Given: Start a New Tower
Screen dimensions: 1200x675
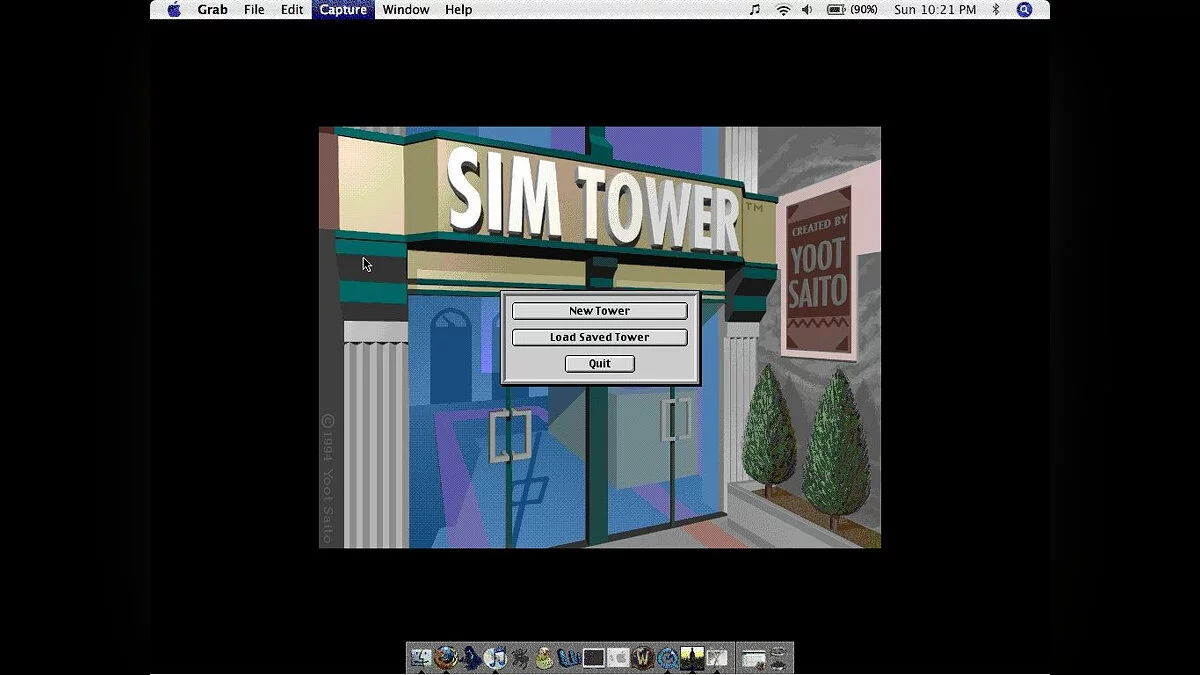Looking at the screenshot, I should coord(599,311).
